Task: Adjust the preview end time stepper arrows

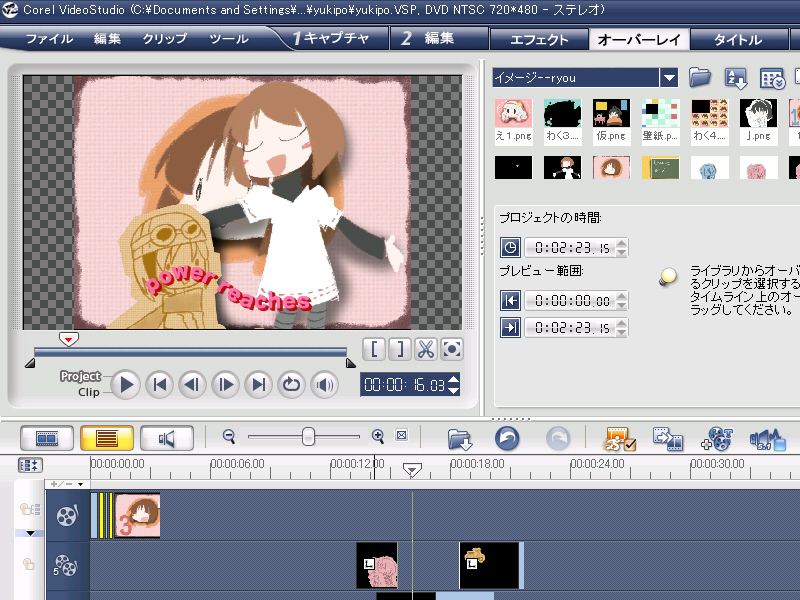Action: click(x=621, y=328)
